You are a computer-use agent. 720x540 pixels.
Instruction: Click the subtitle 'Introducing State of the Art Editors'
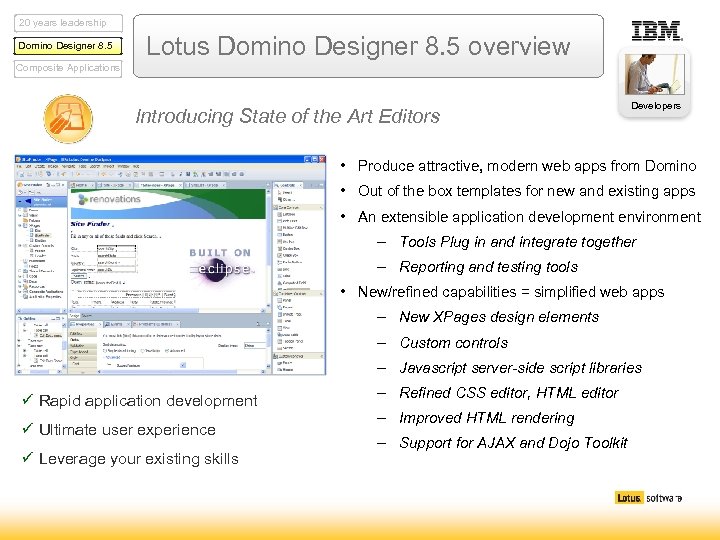pyautogui.click(x=287, y=116)
